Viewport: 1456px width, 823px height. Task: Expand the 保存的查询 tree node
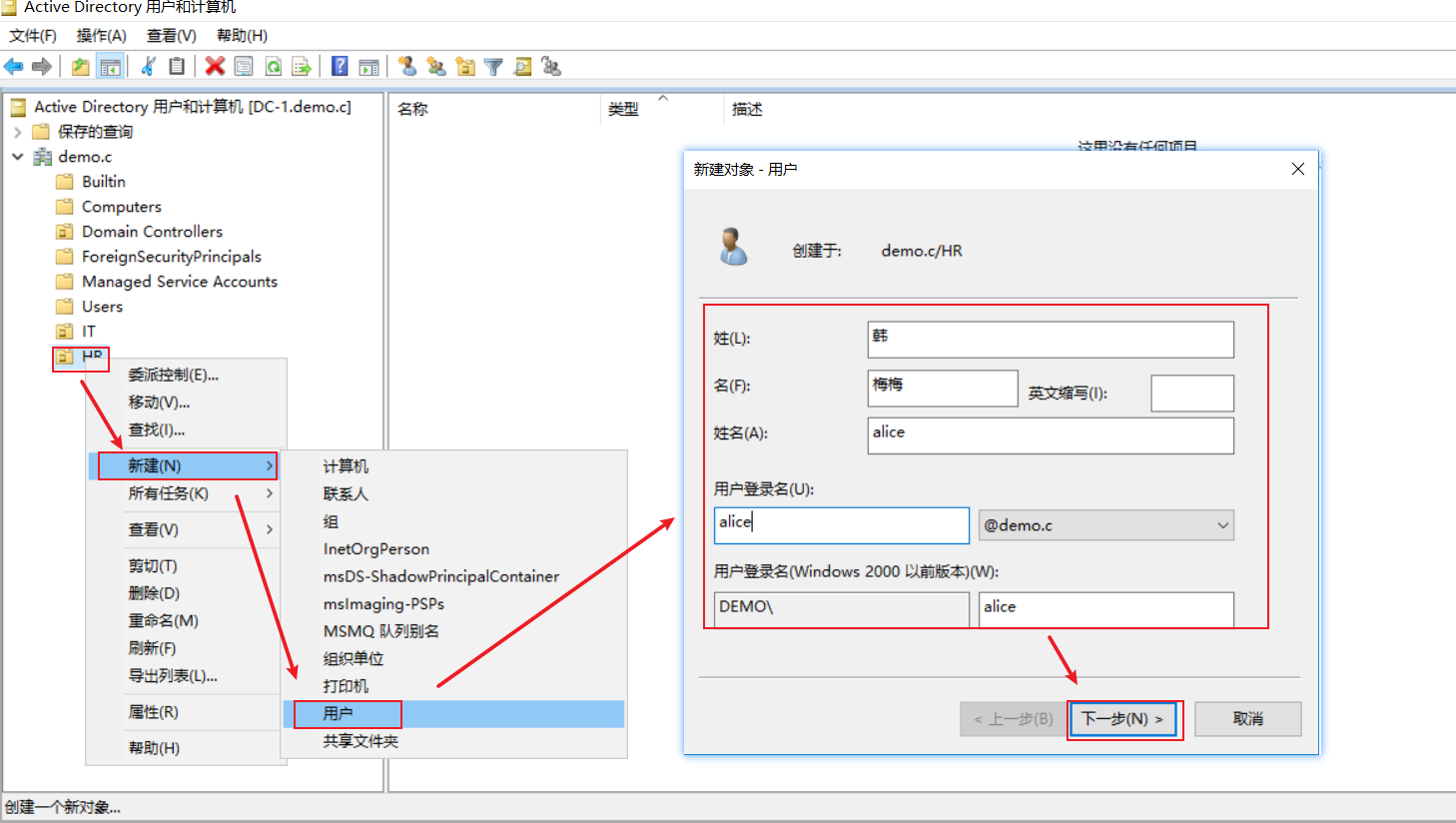(x=18, y=132)
